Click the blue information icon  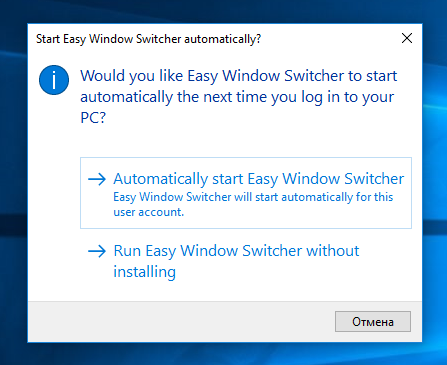click(x=54, y=80)
